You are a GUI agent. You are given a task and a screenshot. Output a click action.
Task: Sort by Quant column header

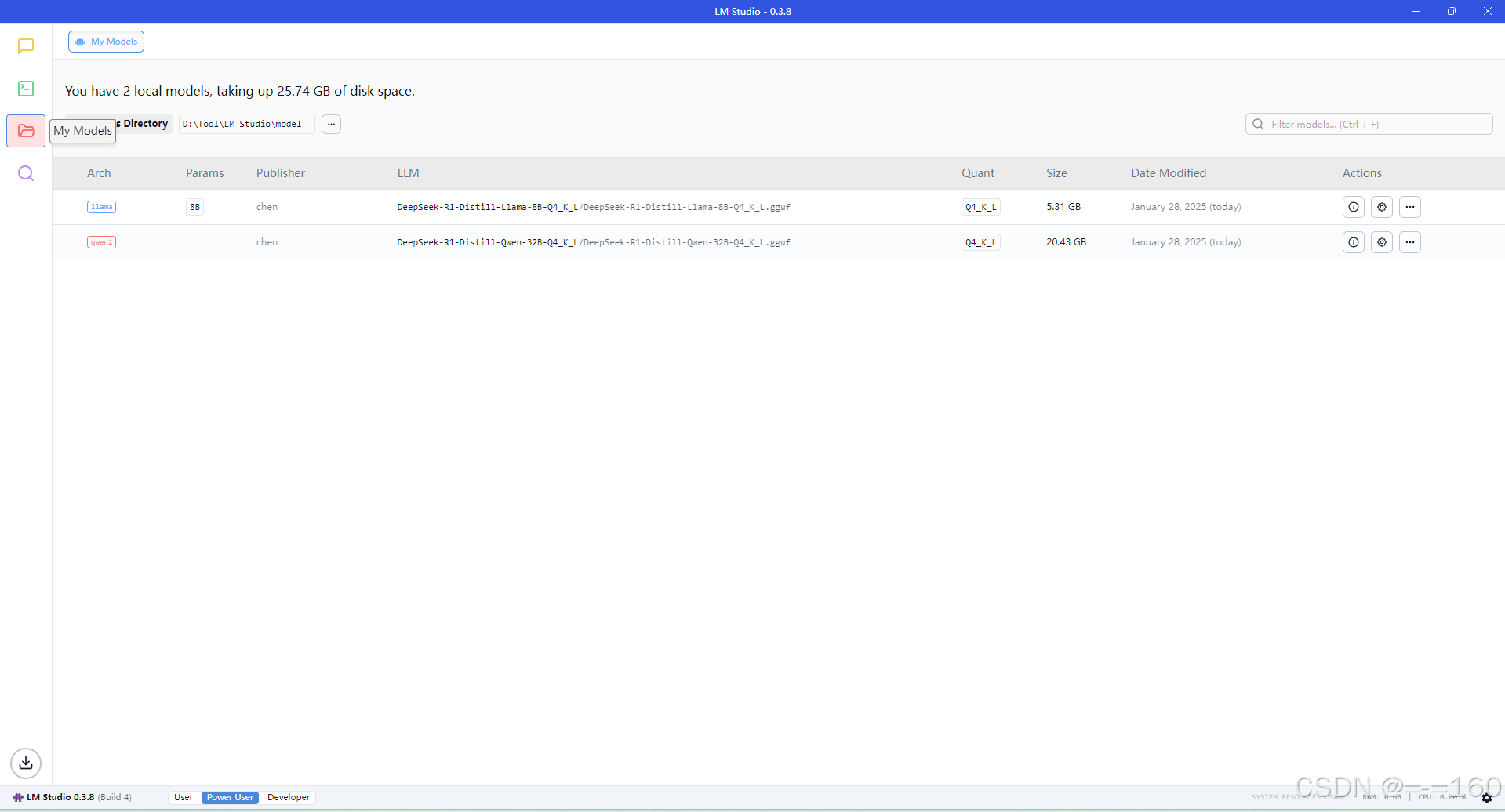click(x=978, y=173)
